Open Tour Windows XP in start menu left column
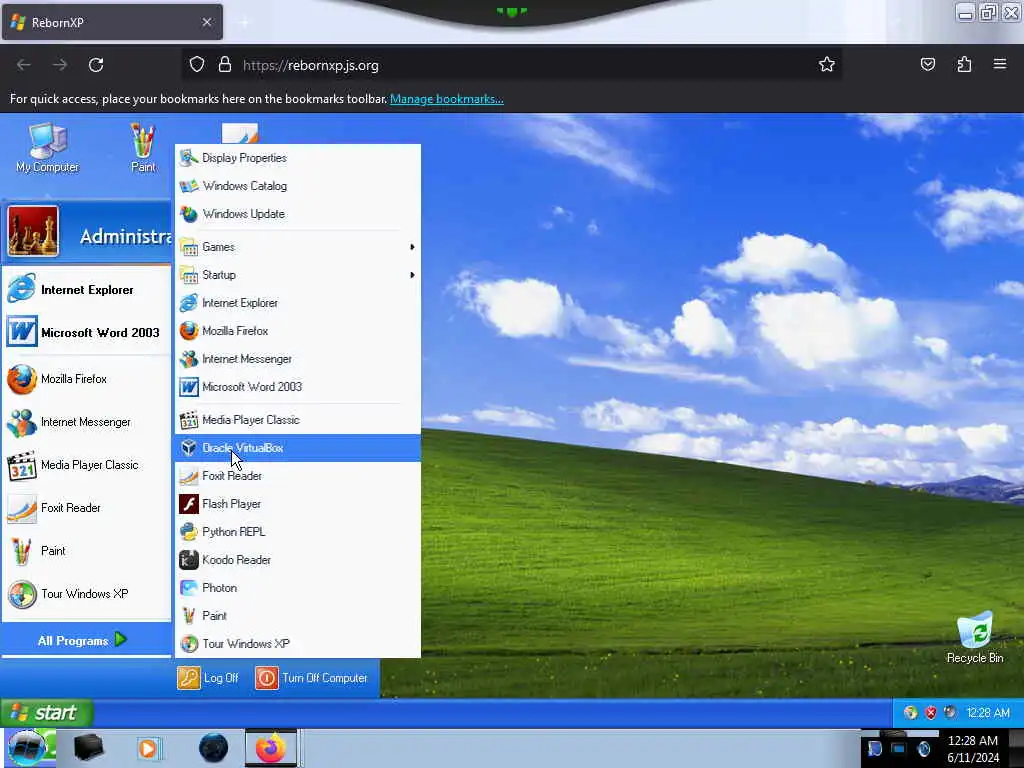This screenshot has width=1024, height=768. coord(86,594)
